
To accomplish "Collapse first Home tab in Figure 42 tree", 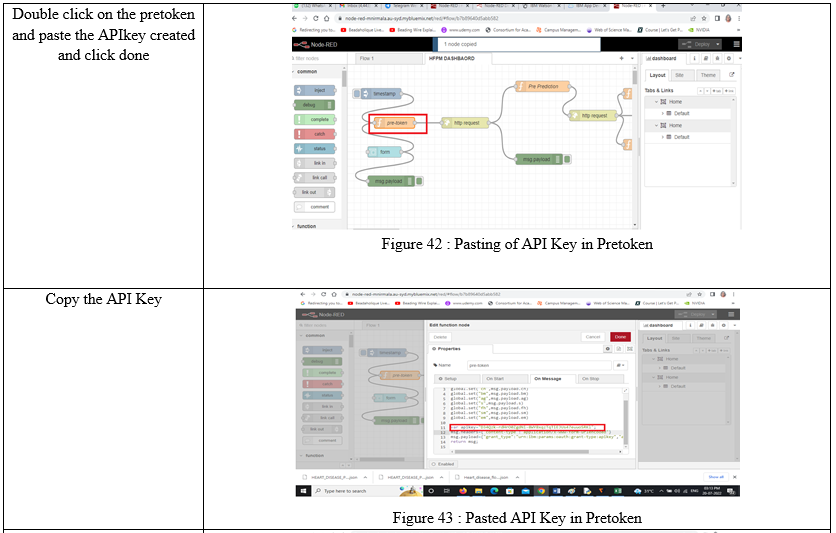I will (656, 101).
